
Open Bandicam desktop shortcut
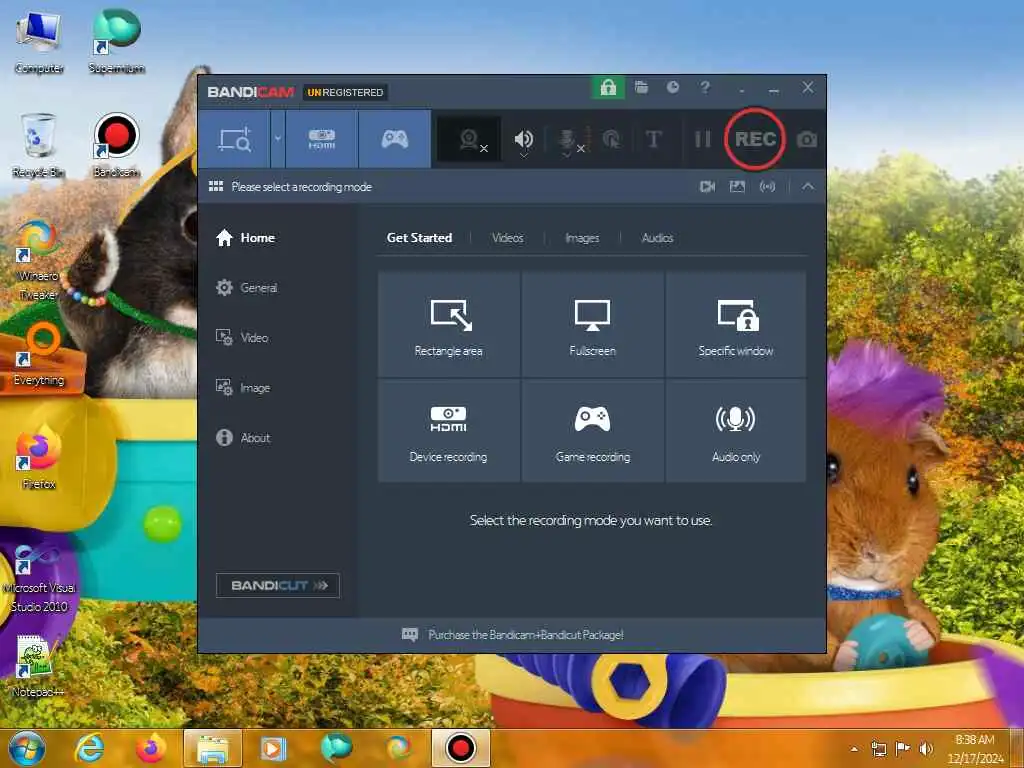116,145
